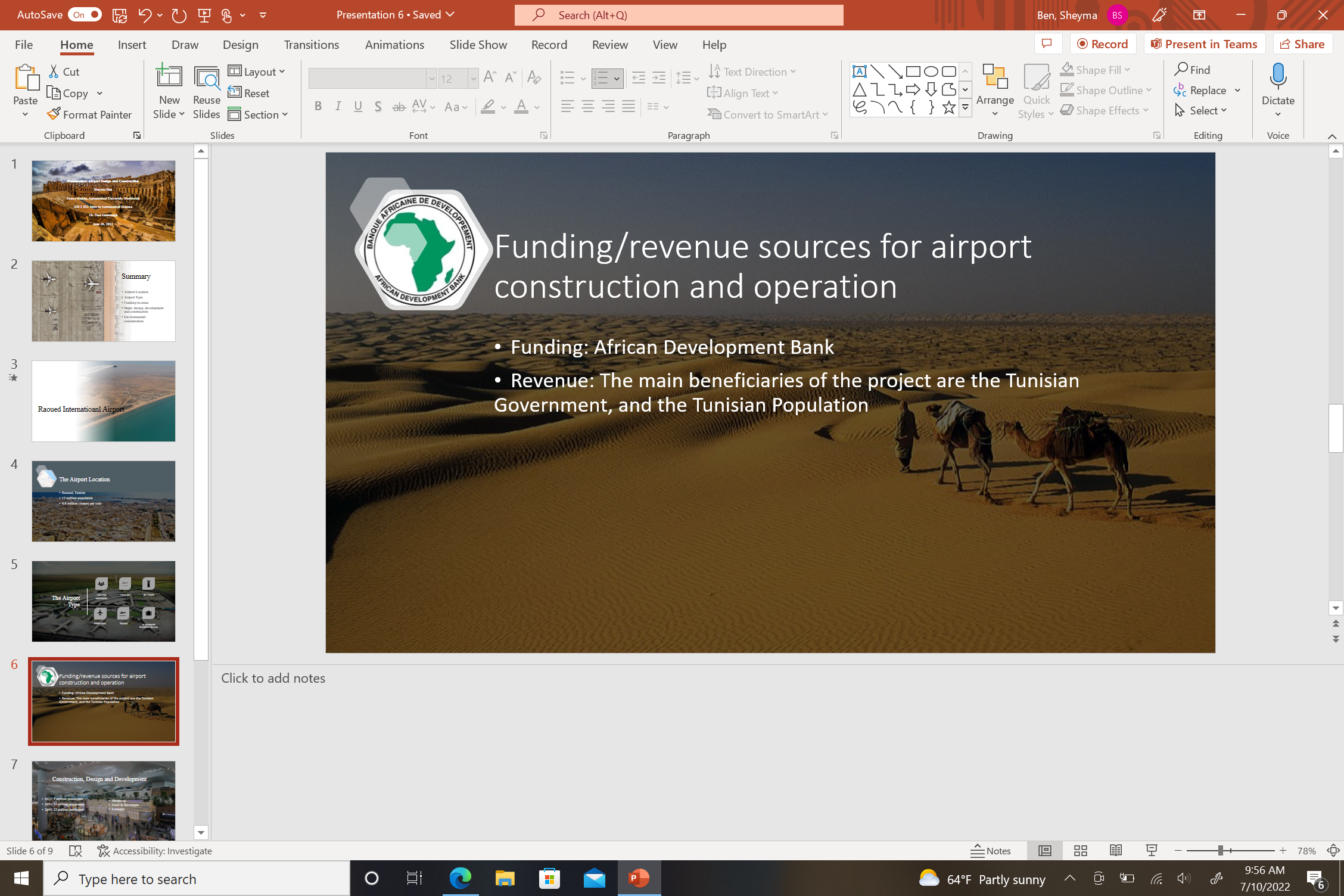Fit slide to current window
1344x896 pixels.
[x=1333, y=851]
